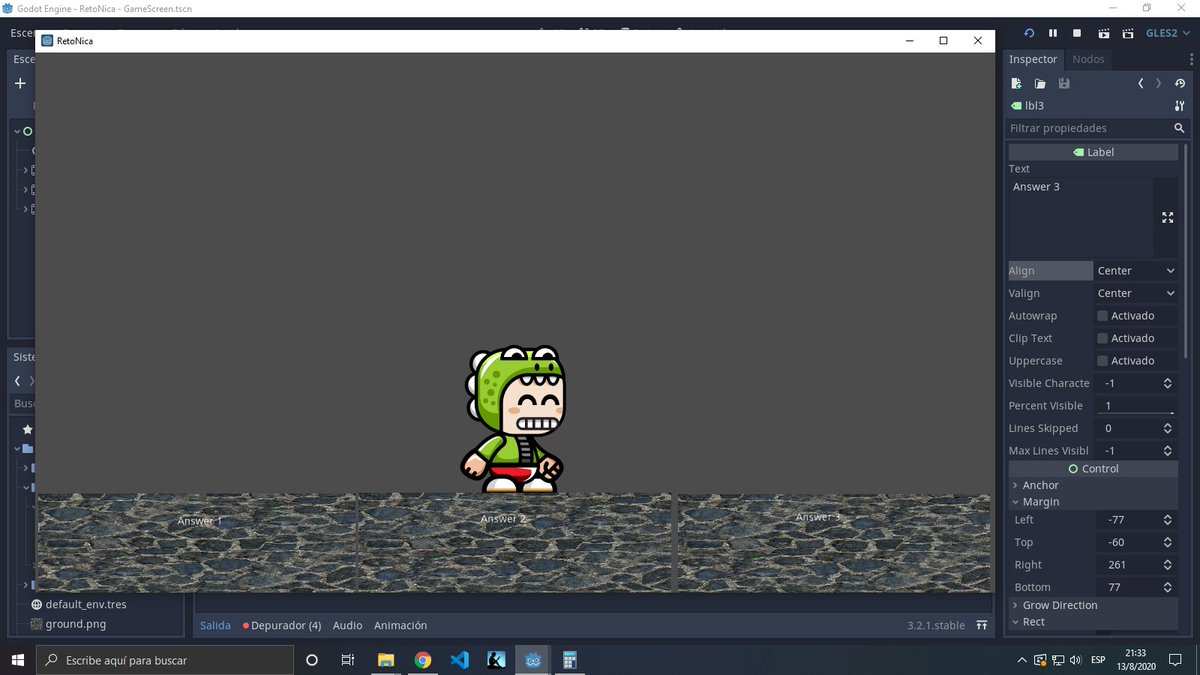This screenshot has width=1200, height=675.
Task: Click the Windows taskbar search box
Action: (165, 660)
